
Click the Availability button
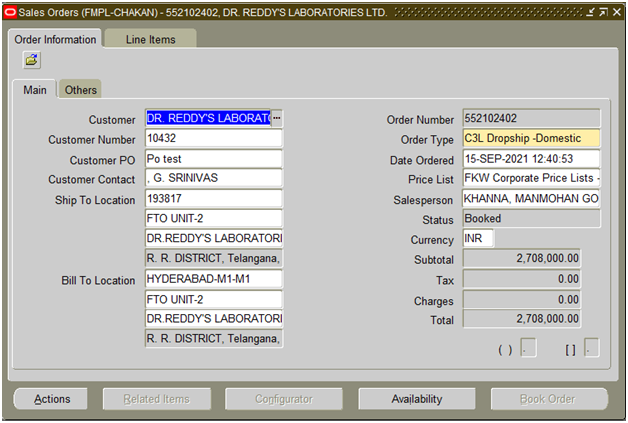pos(417,399)
